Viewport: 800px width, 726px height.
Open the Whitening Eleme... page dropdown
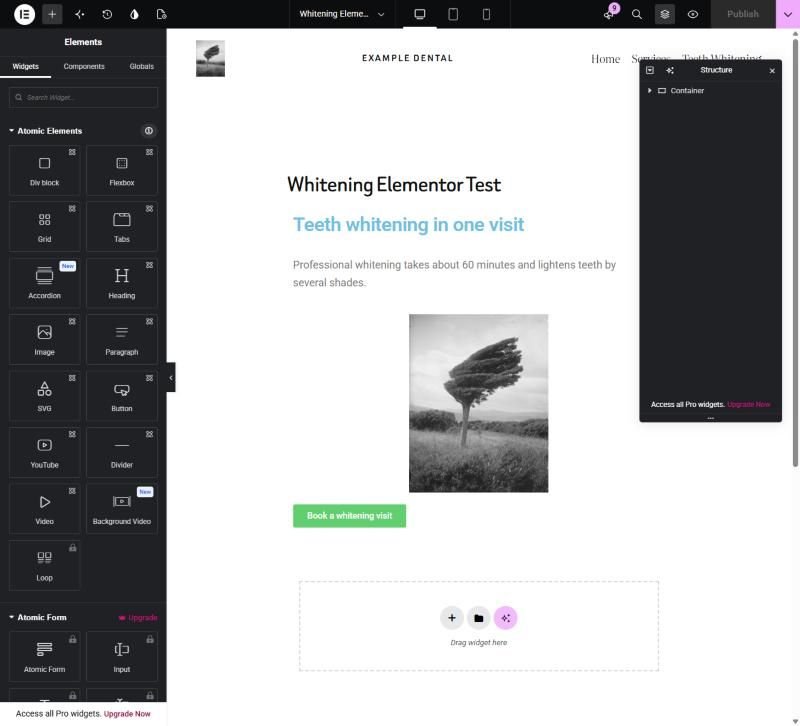[x=342, y=14]
